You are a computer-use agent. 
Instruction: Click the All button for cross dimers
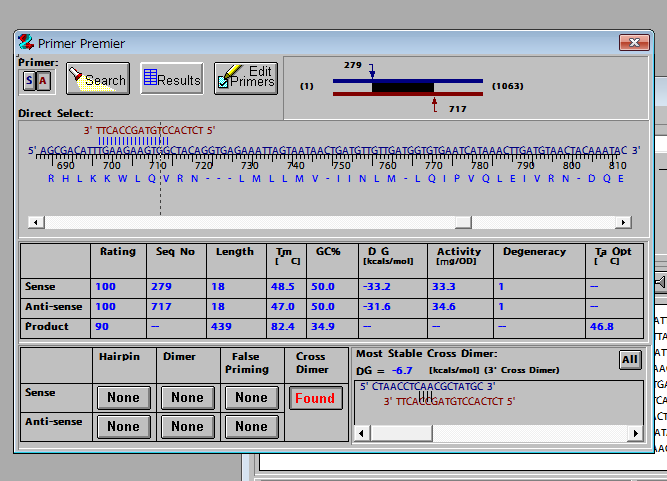pos(630,359)
